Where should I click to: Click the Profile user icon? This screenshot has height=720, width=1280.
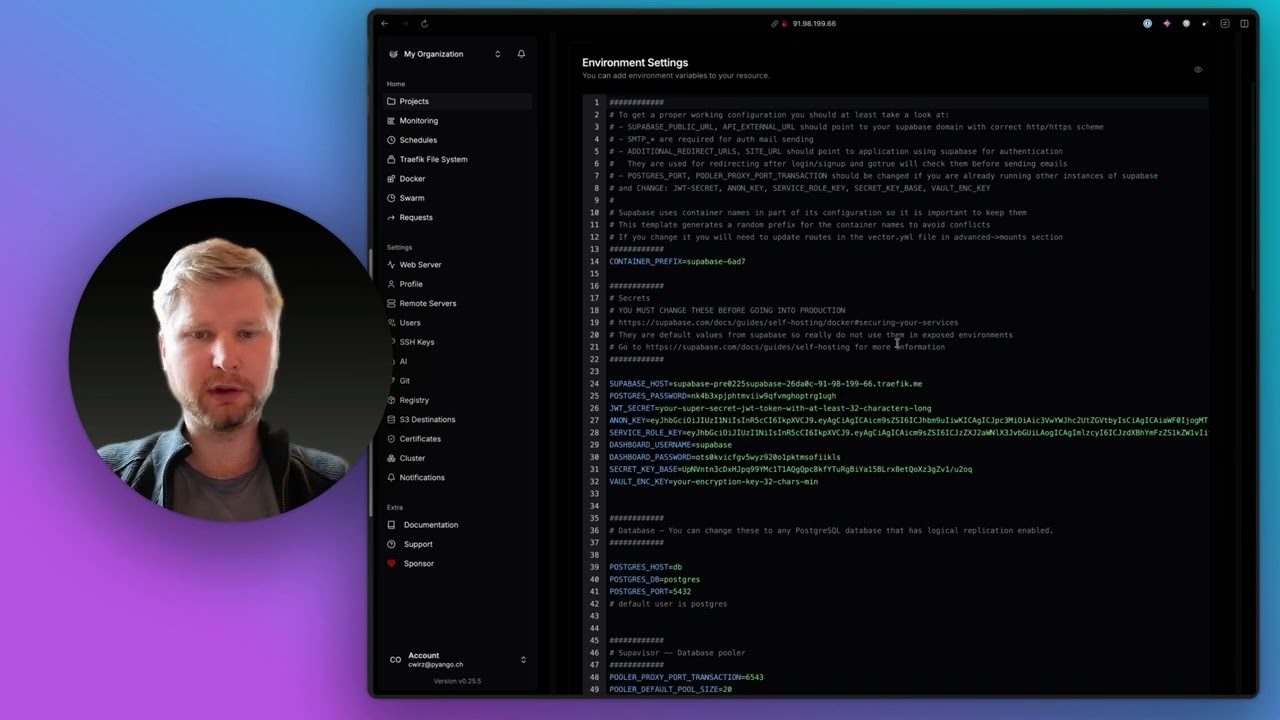(392, 284)
